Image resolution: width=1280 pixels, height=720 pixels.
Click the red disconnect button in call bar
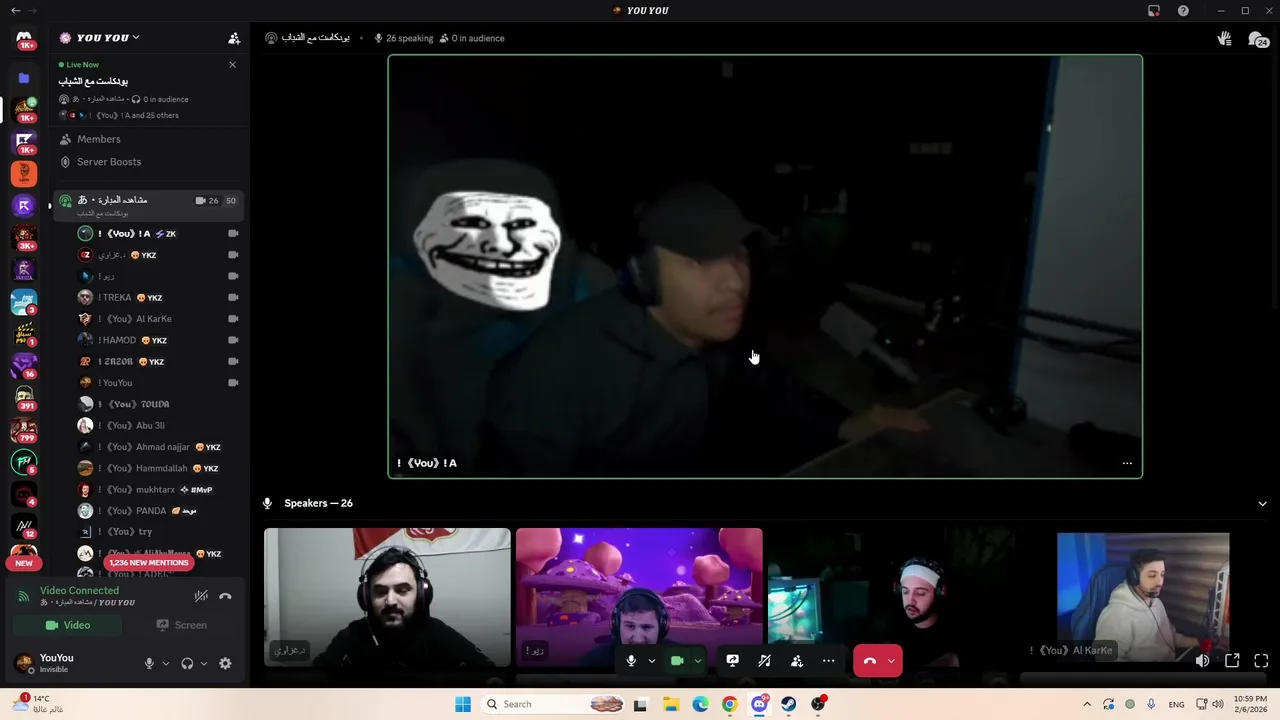pos(869,661)
